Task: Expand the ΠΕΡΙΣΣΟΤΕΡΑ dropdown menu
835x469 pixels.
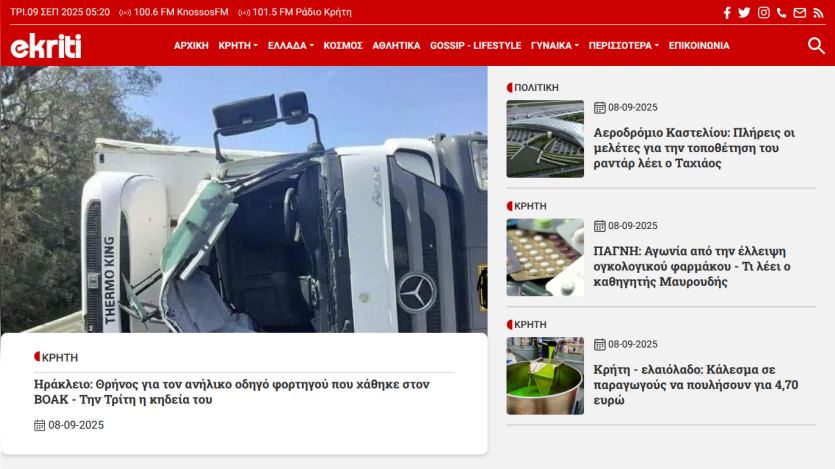Action: pos(624,46)
